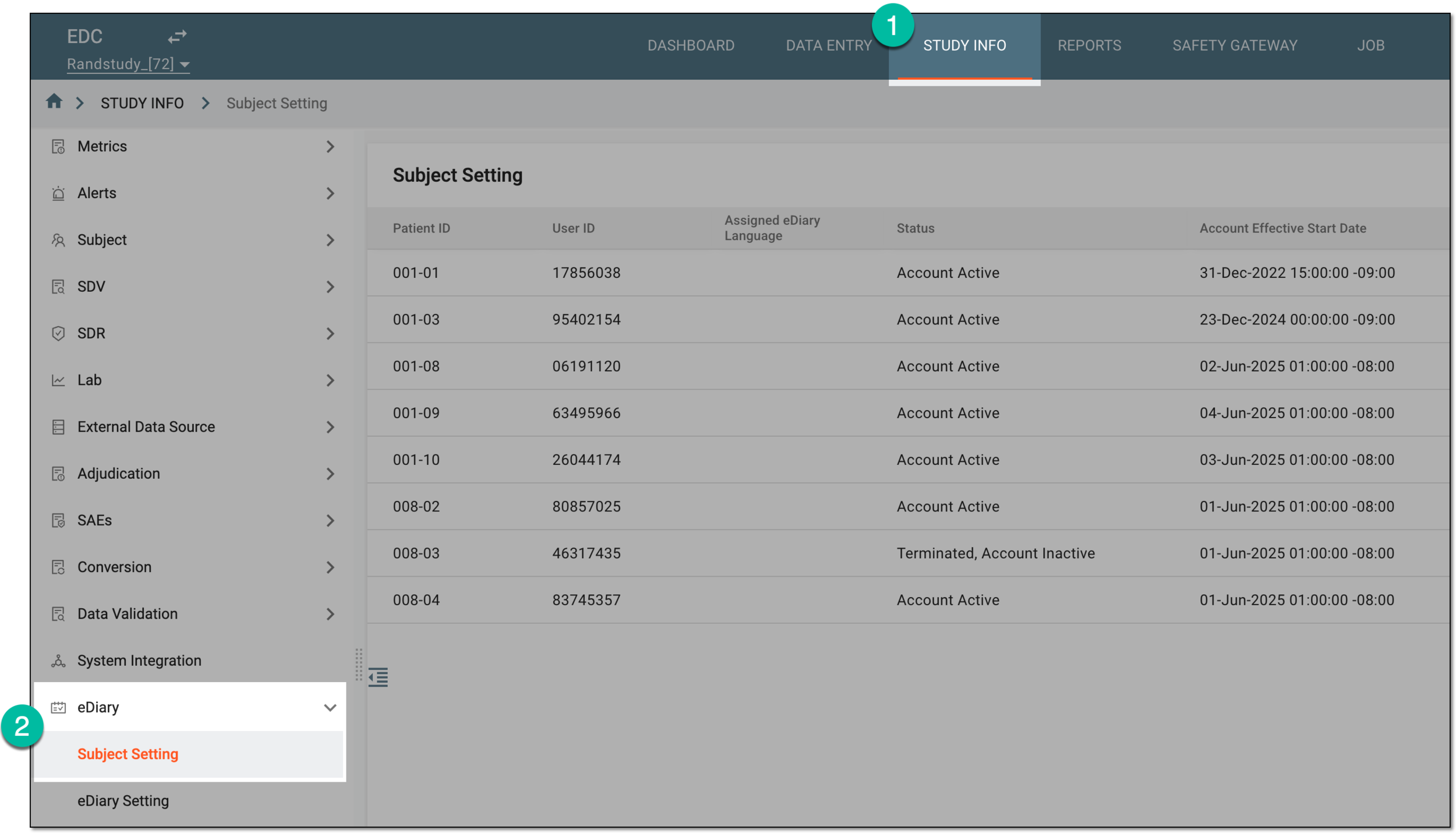Click the EDC application title
This screenshot has height=833, width=1456.
84,36
